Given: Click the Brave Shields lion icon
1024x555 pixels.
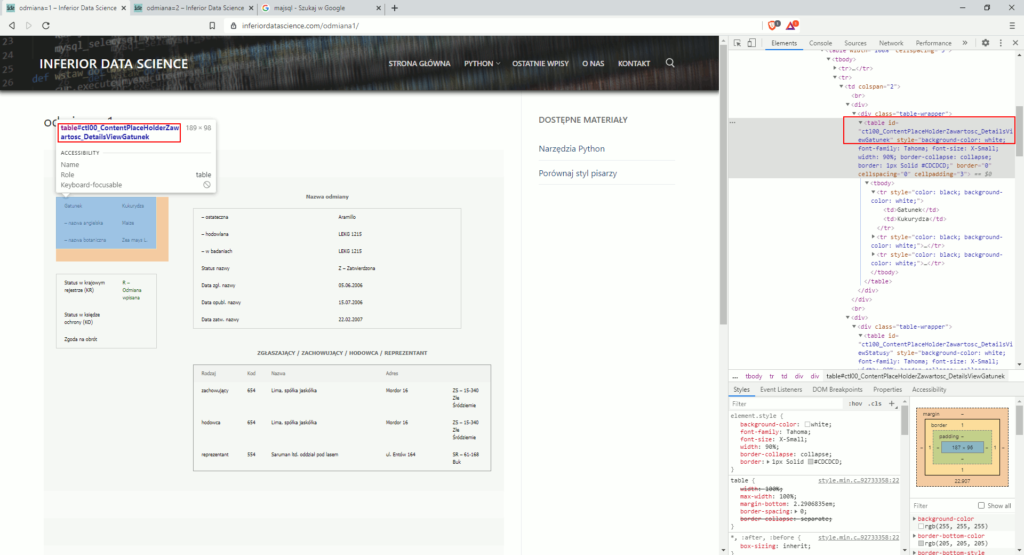Looking at the screenshot, I should point(773,25).
